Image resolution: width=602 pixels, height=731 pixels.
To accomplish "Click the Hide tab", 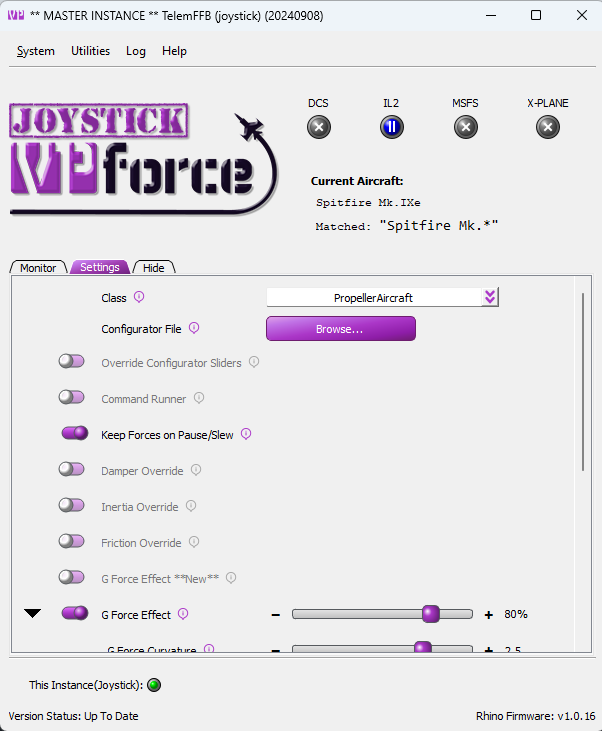I will pyautogui.click(x=154, y=268).
